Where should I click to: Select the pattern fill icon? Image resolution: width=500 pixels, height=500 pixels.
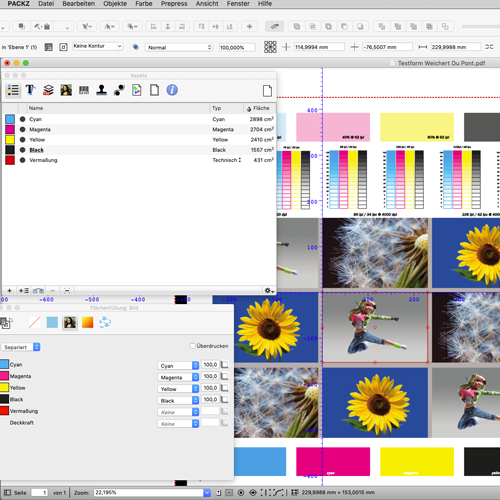(x=105, y=322)
